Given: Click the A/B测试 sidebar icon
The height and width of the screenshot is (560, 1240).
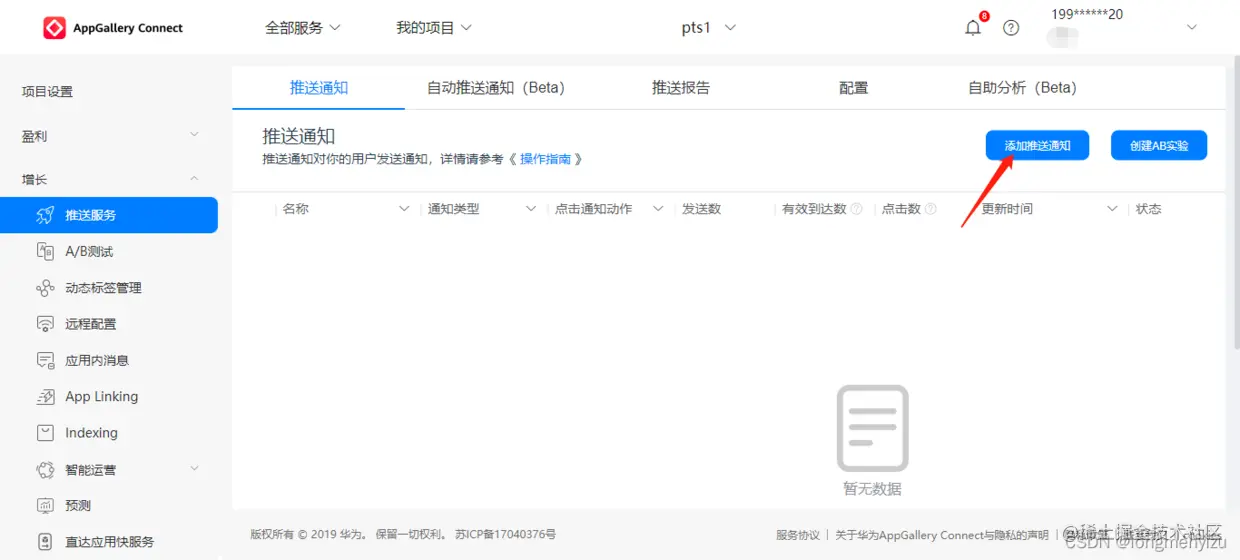Looking at the screenshot, I should (45, 251).
